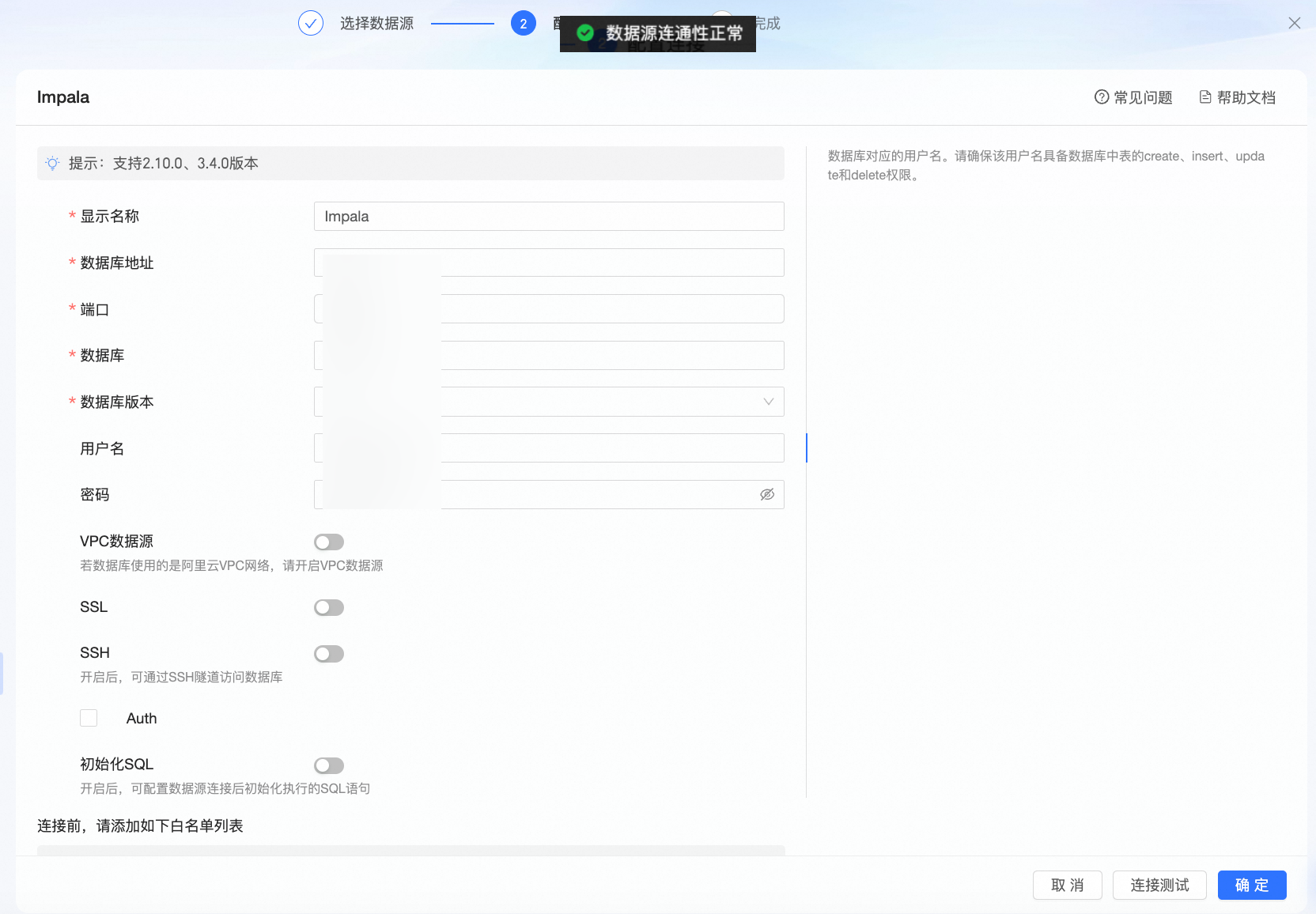Click the green success check icon

click(585, 33)
